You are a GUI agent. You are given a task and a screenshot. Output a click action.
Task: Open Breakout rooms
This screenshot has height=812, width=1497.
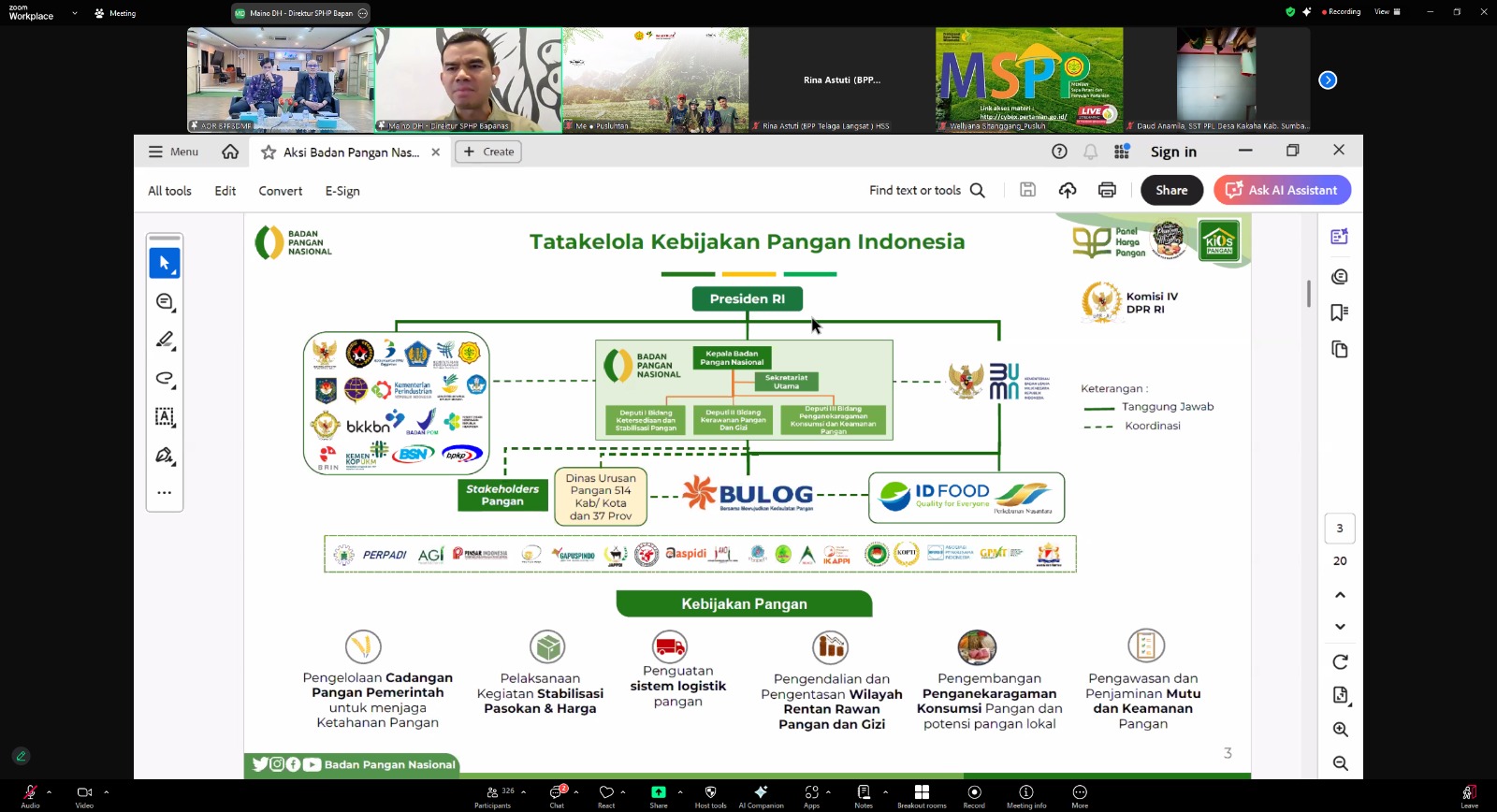click(922, 795)
